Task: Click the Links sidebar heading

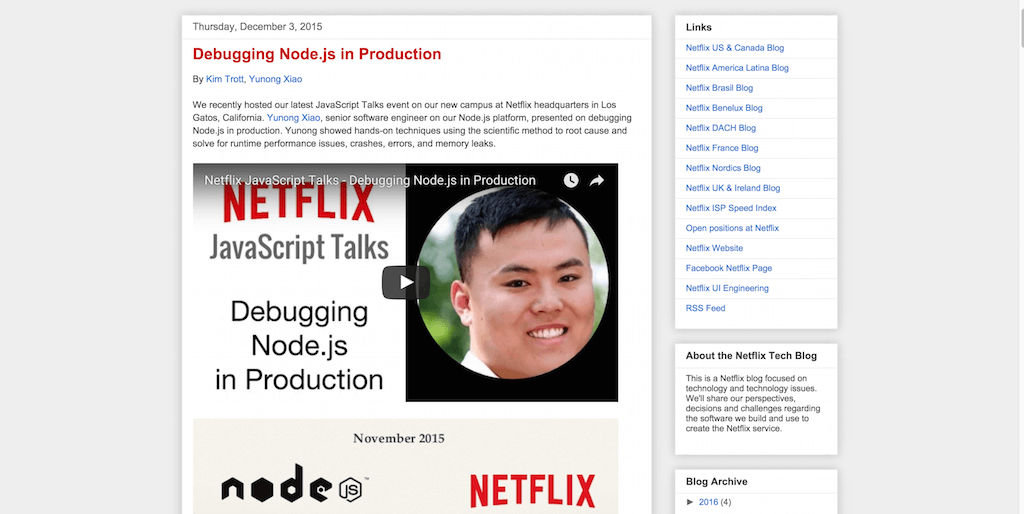Action: click(x=699, y=27)
